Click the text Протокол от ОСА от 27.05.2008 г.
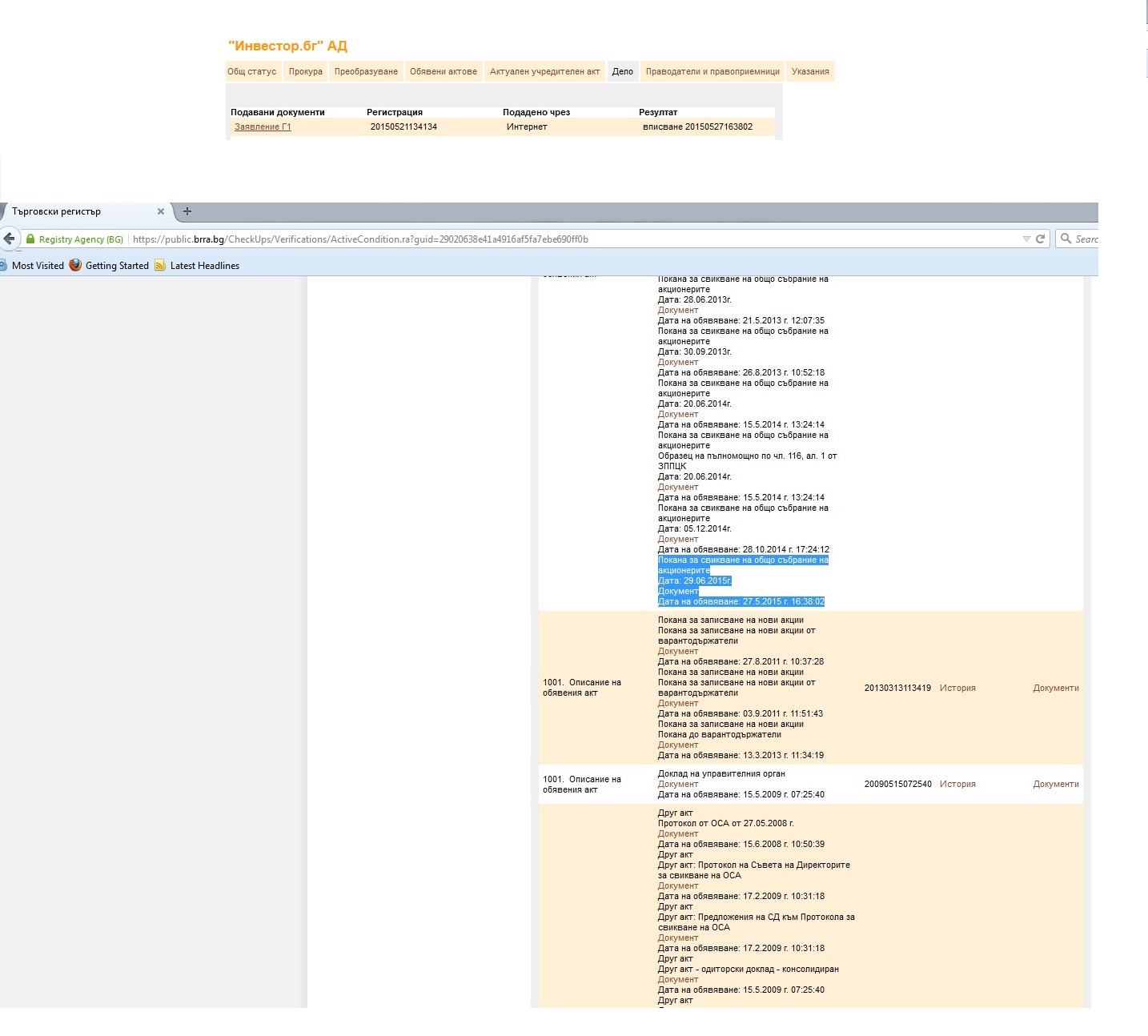 pos(726,823)
